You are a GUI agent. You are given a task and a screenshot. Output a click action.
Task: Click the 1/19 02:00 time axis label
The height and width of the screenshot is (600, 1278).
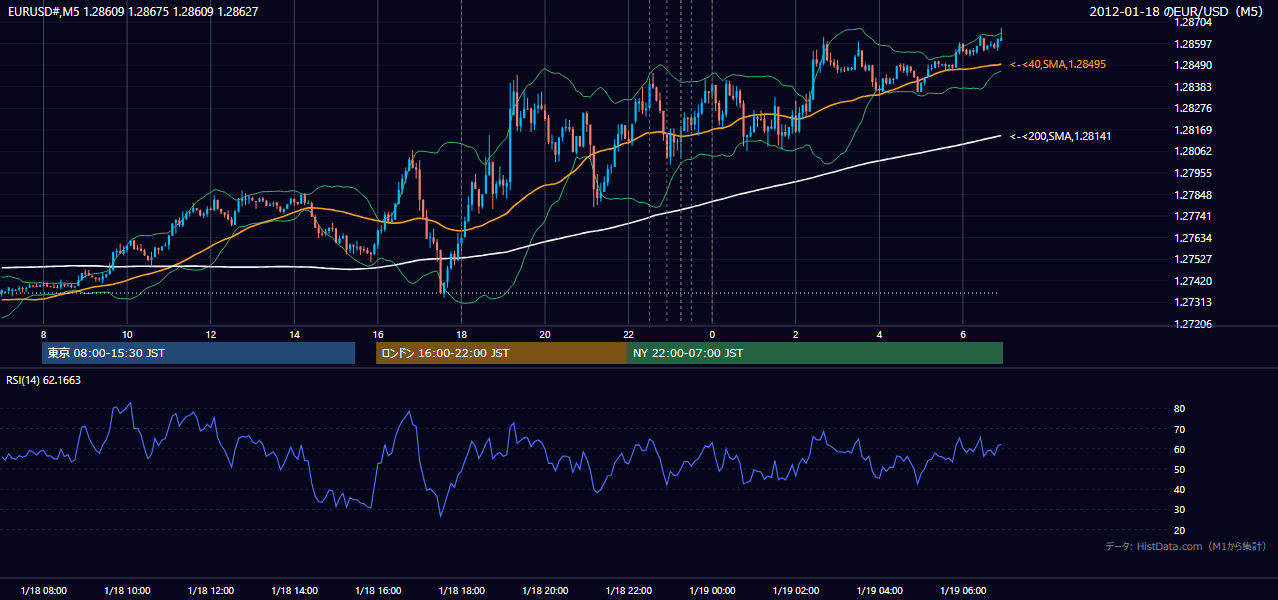pyautogui.click(x=796, y=591)
